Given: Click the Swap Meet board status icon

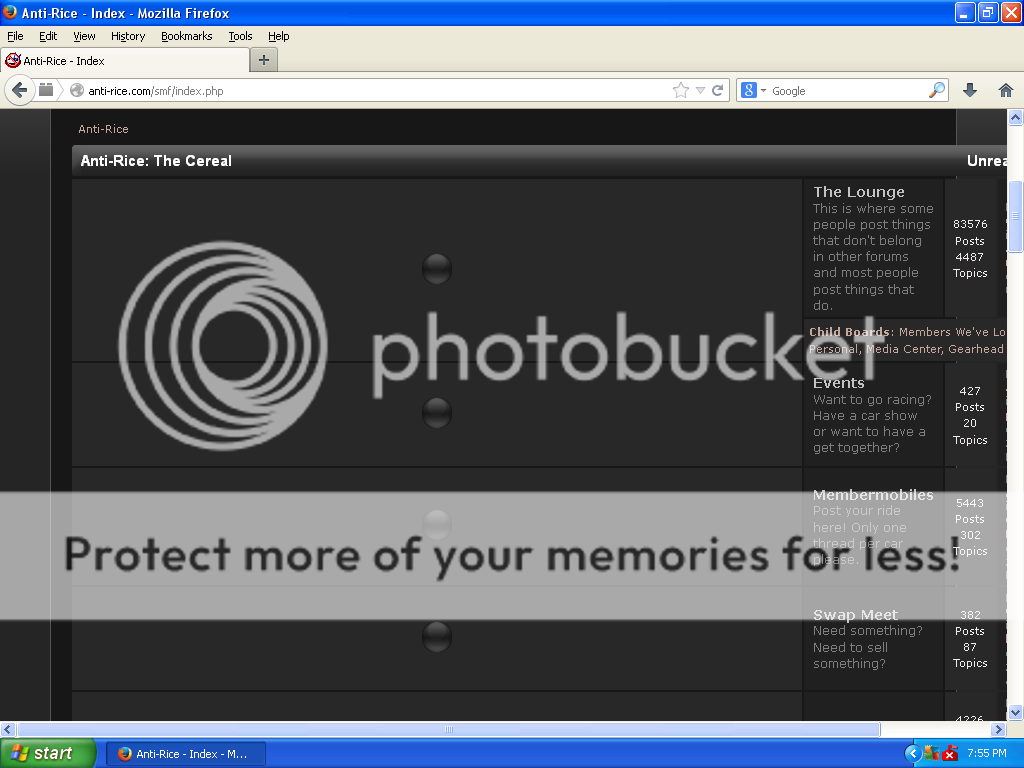Looking at the screenshot, I should [x=437, y=637].
